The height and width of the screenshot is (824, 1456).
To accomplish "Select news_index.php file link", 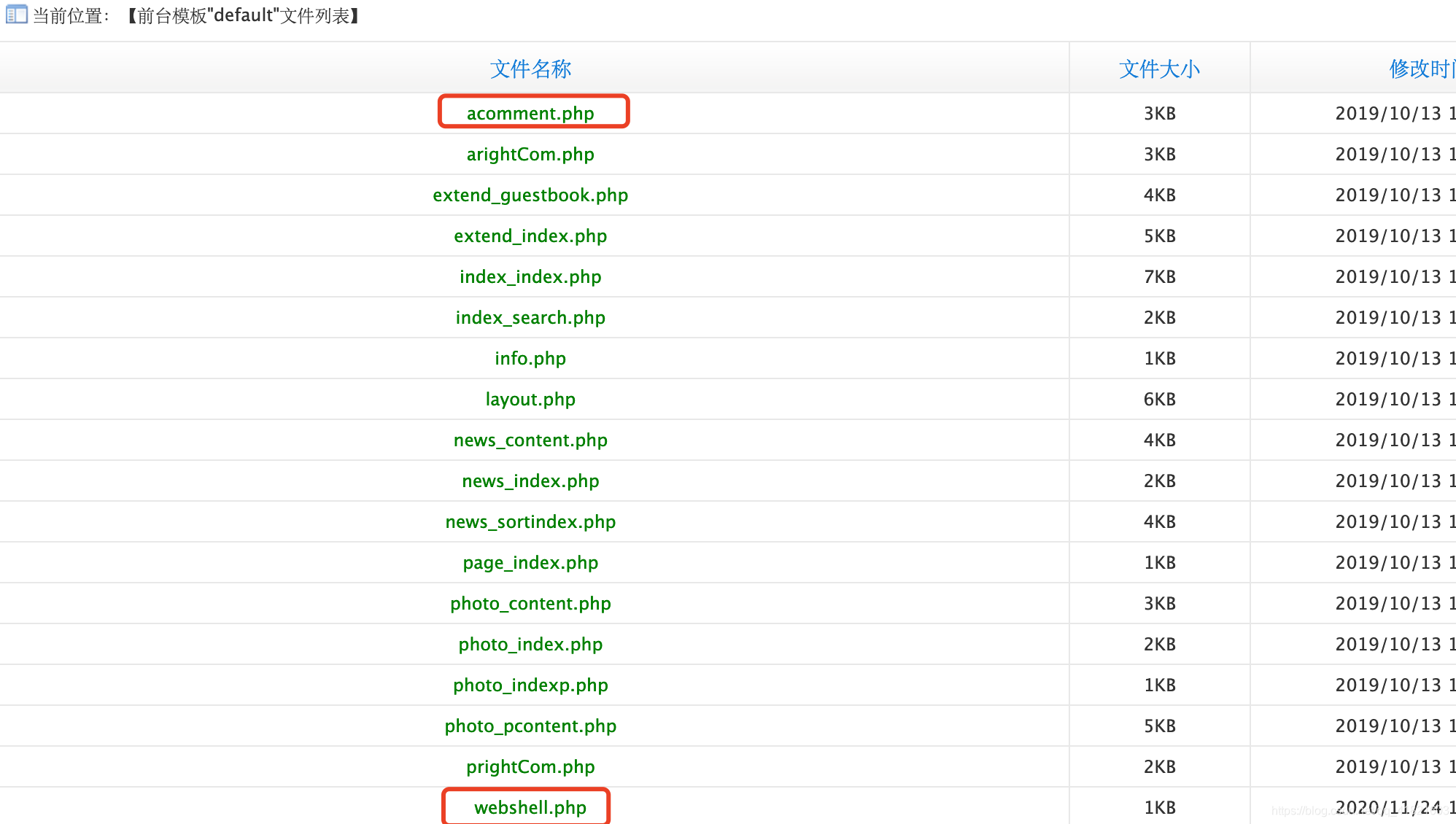I will [x=530, y=481].
